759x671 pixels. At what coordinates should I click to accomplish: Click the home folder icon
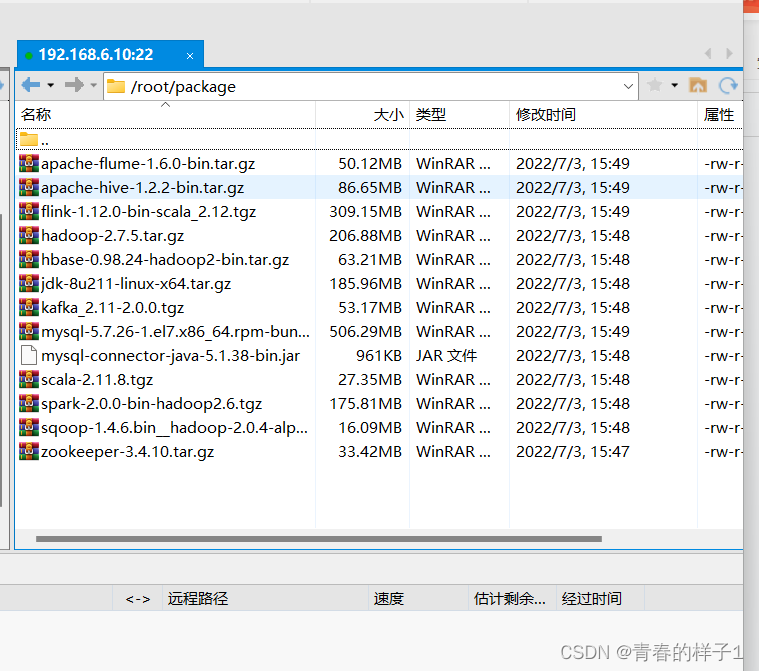tap(698, 85)
